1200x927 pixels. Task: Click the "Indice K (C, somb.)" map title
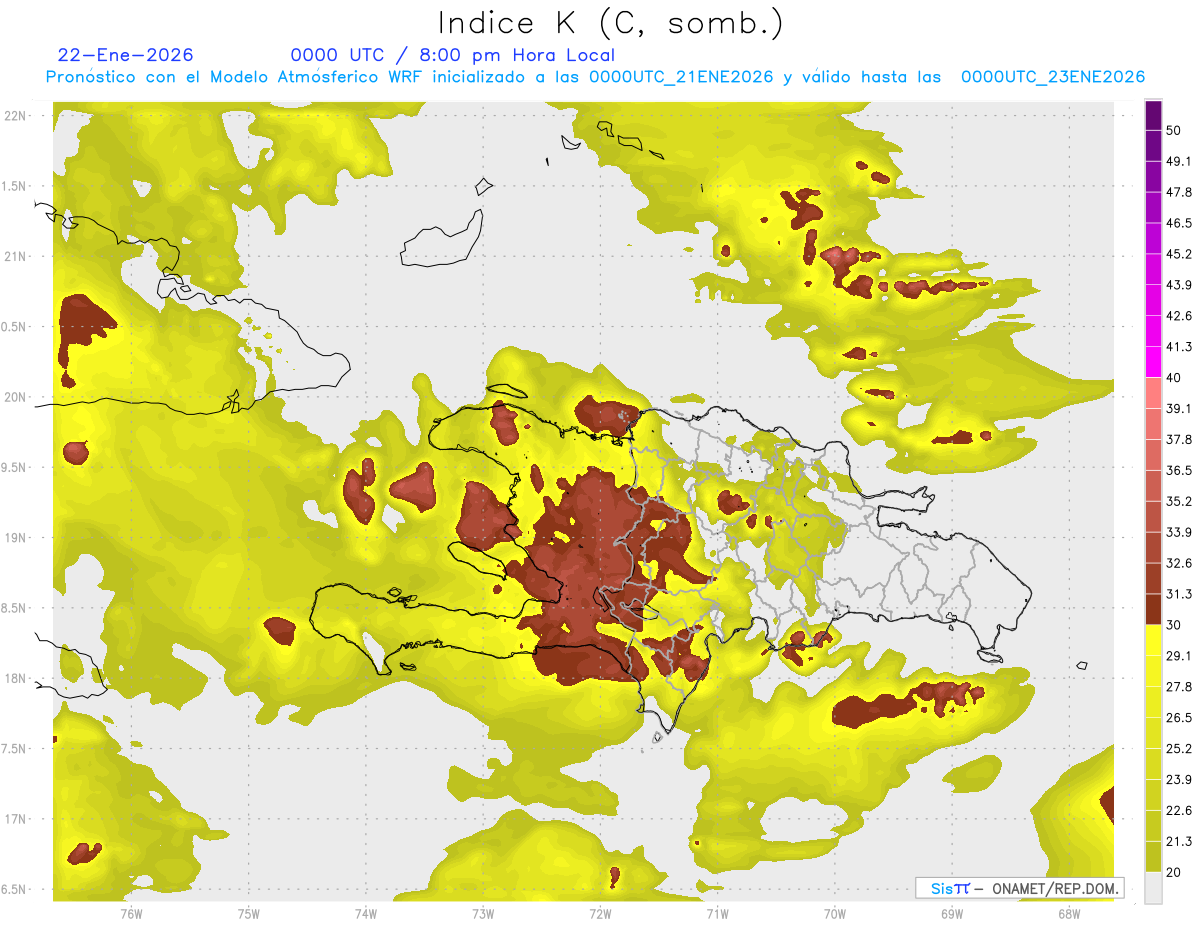610,23
